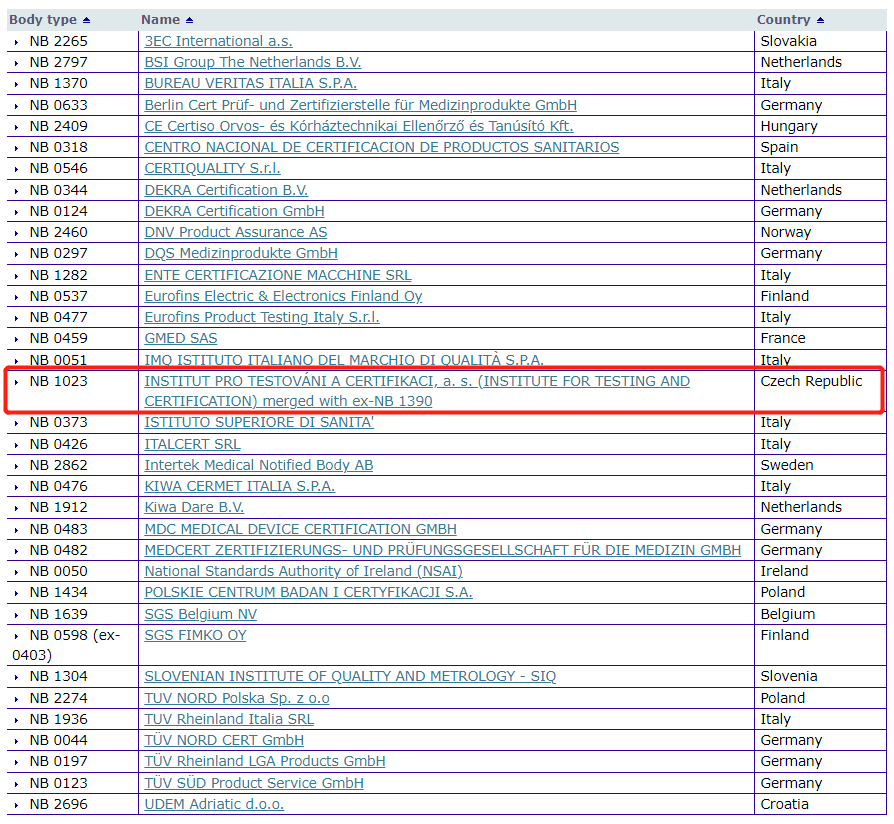Select the NB 1282 body number
The image size is (894, 824).
pyautogui.click(x=59, y=275)
